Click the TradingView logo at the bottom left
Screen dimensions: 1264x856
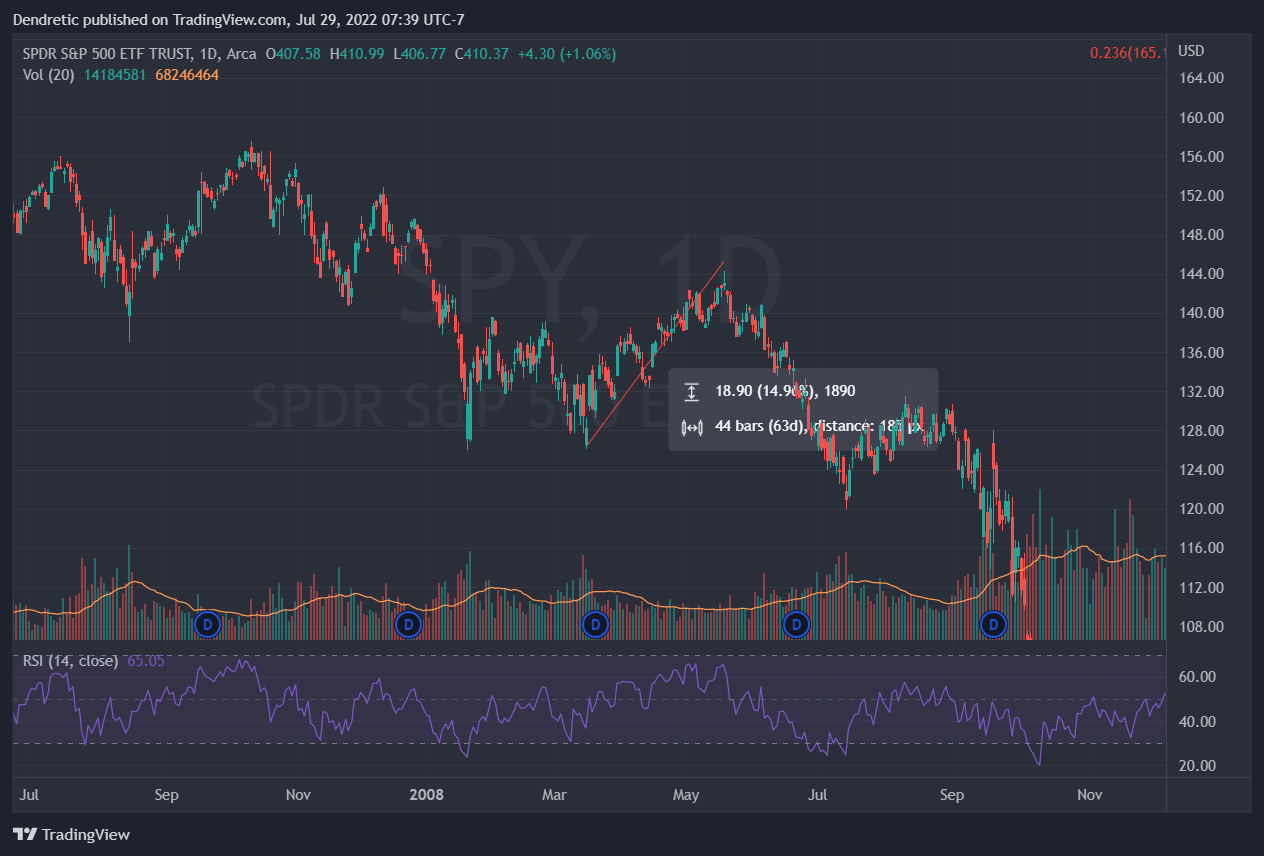[71, 834]
